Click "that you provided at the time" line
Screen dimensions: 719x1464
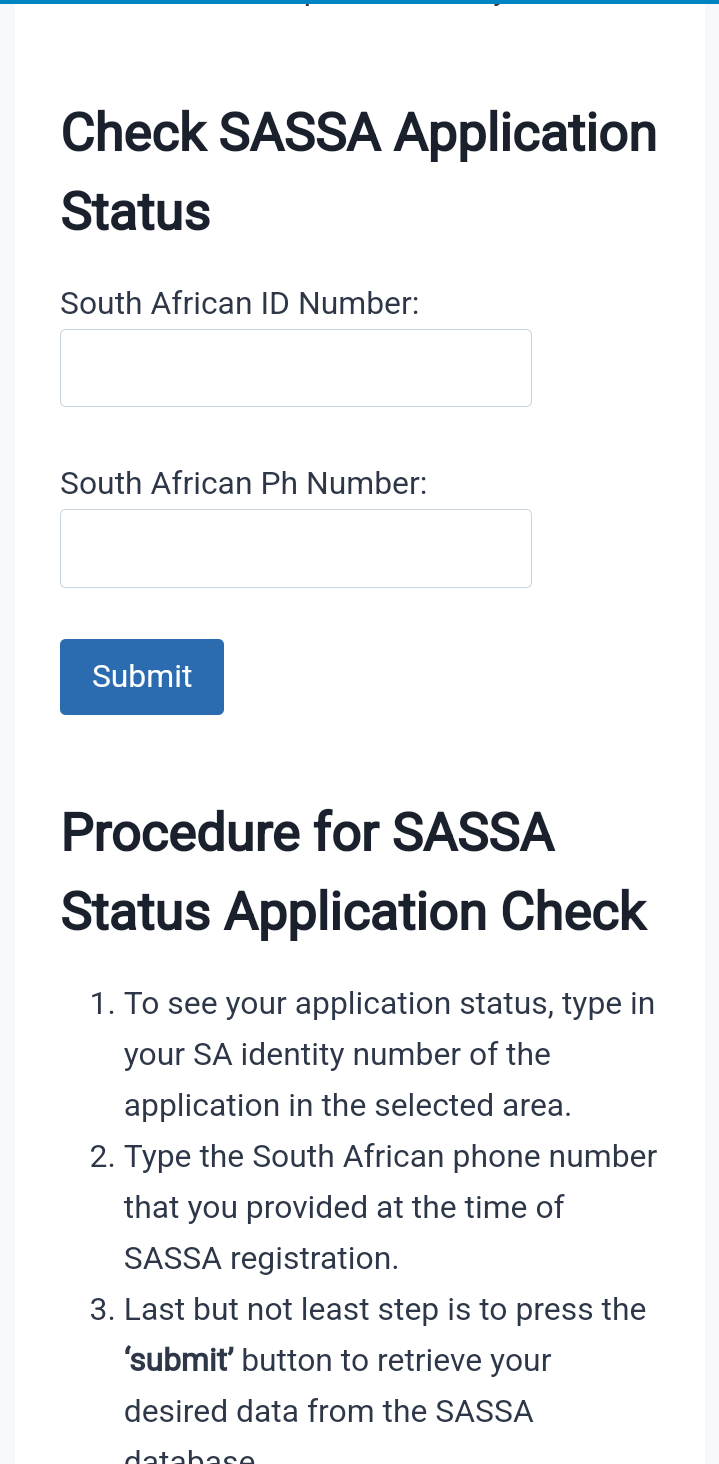[x=344, y=1207]
